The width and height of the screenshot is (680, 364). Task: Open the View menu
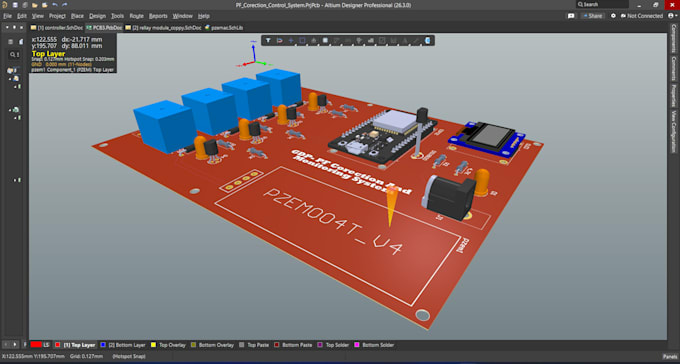38,16
